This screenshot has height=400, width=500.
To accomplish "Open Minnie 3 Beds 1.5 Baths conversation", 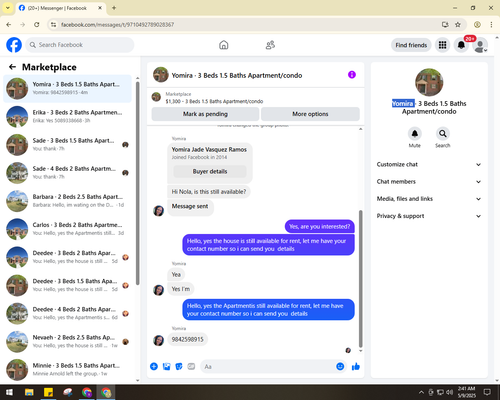I will coord(67,369).
